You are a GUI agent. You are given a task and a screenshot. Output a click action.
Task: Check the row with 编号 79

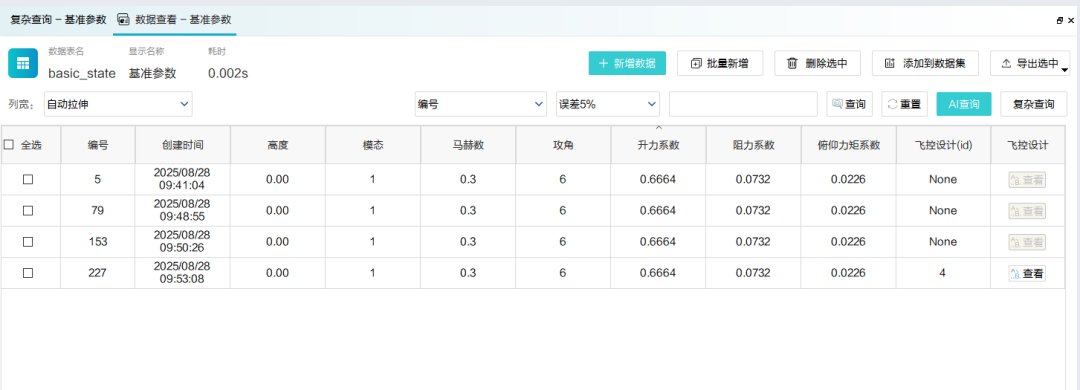28,211
